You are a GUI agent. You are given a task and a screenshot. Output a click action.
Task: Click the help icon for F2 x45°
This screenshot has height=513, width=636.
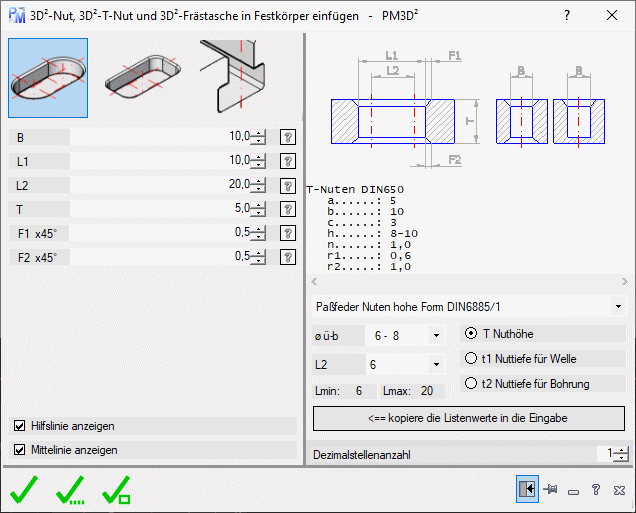click(x=288, y=257)
